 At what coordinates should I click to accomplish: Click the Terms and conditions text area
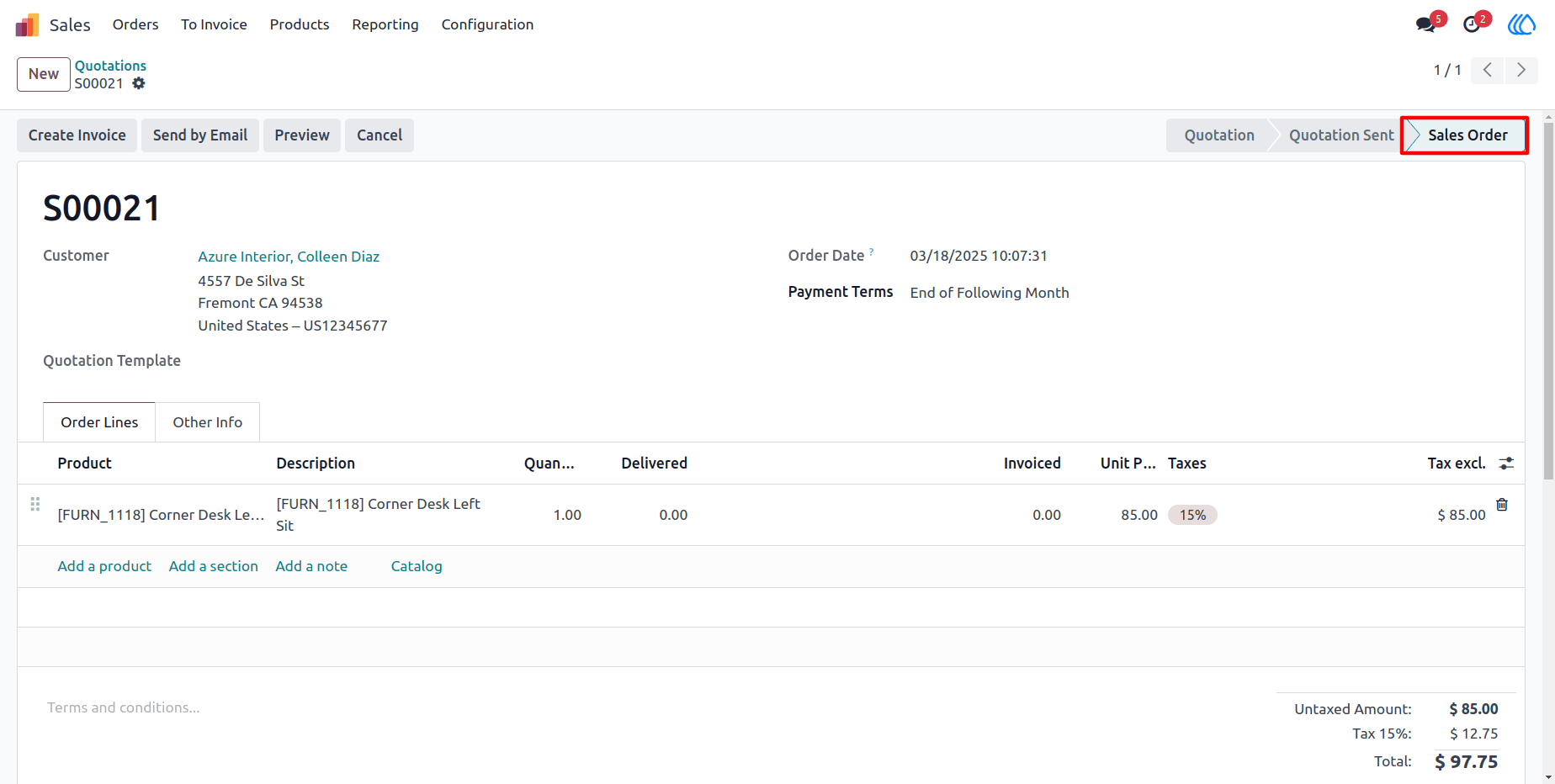point(123,707)
